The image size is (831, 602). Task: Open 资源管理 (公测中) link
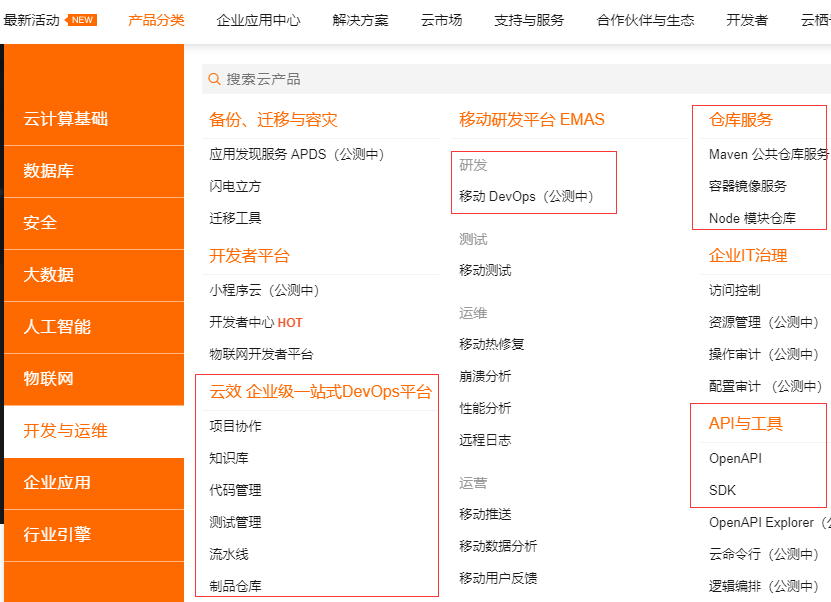coord(764,322)
